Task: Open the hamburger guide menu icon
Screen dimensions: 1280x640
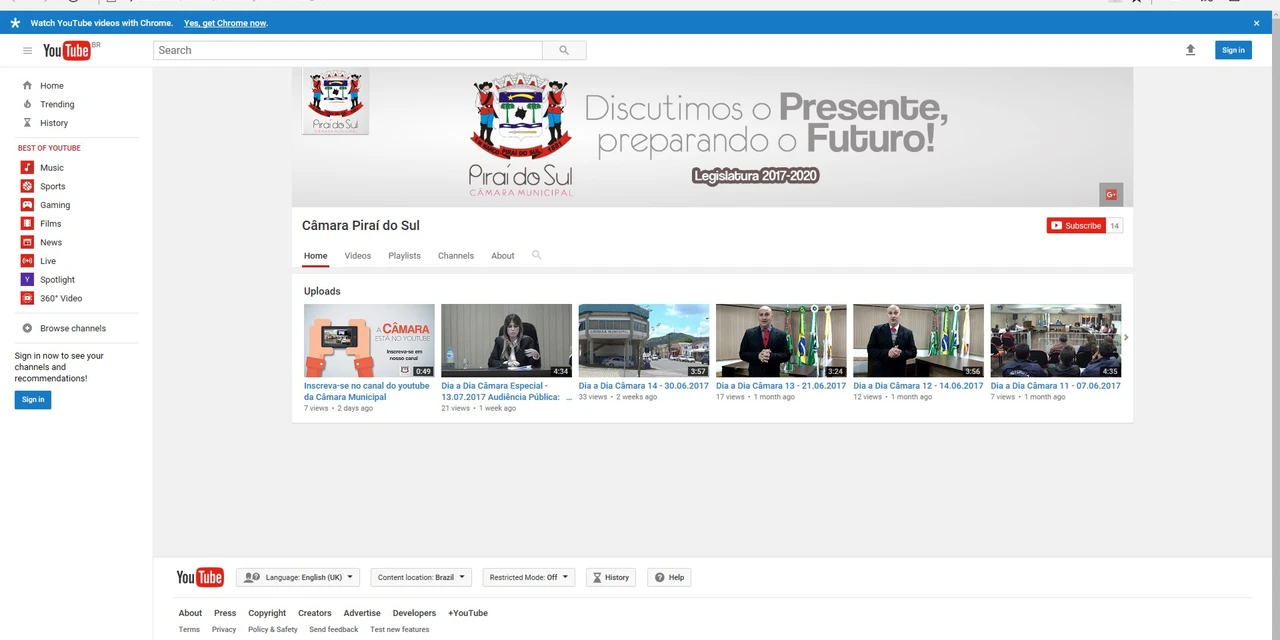Action: pos(27,50)
